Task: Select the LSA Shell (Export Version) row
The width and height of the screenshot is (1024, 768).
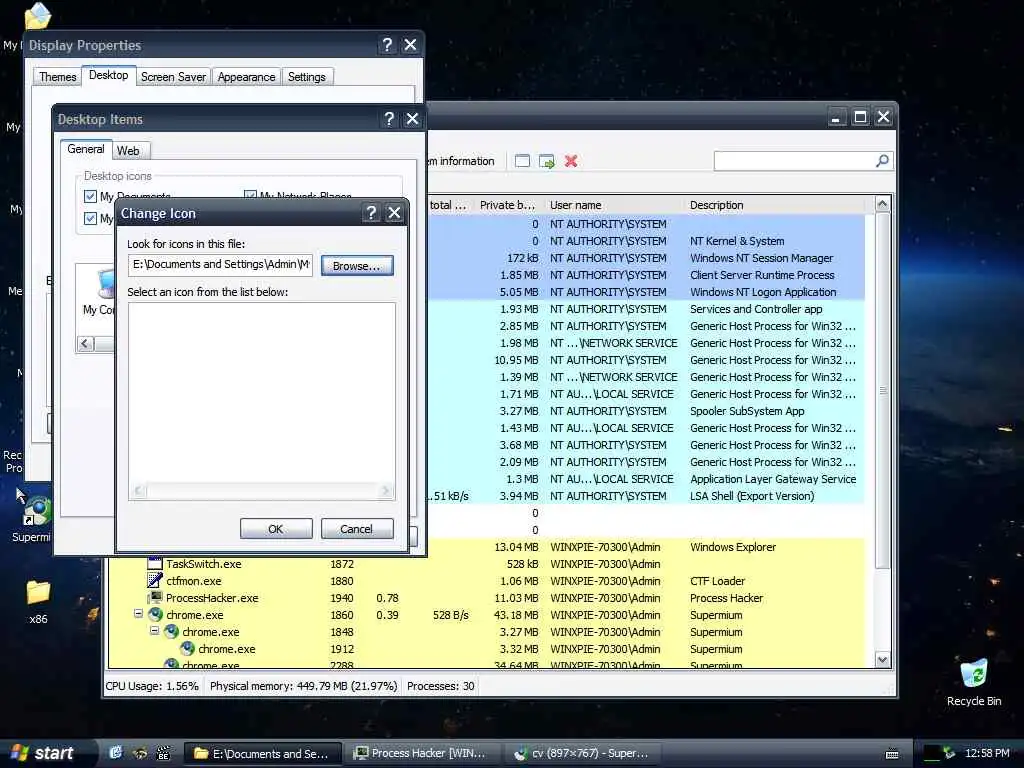Action: tap(752, 496)
